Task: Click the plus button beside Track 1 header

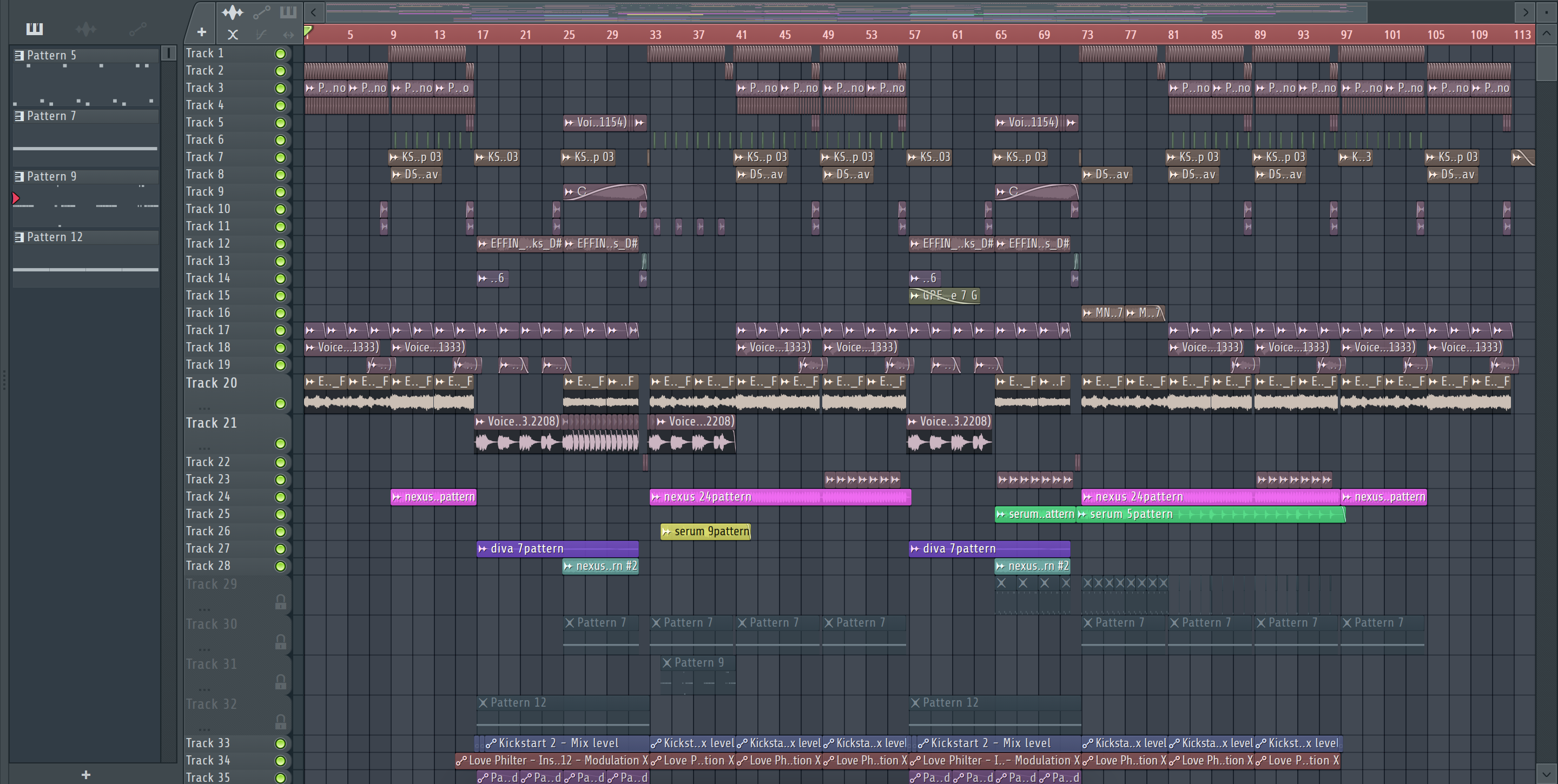Action: [x=201, y=32]
